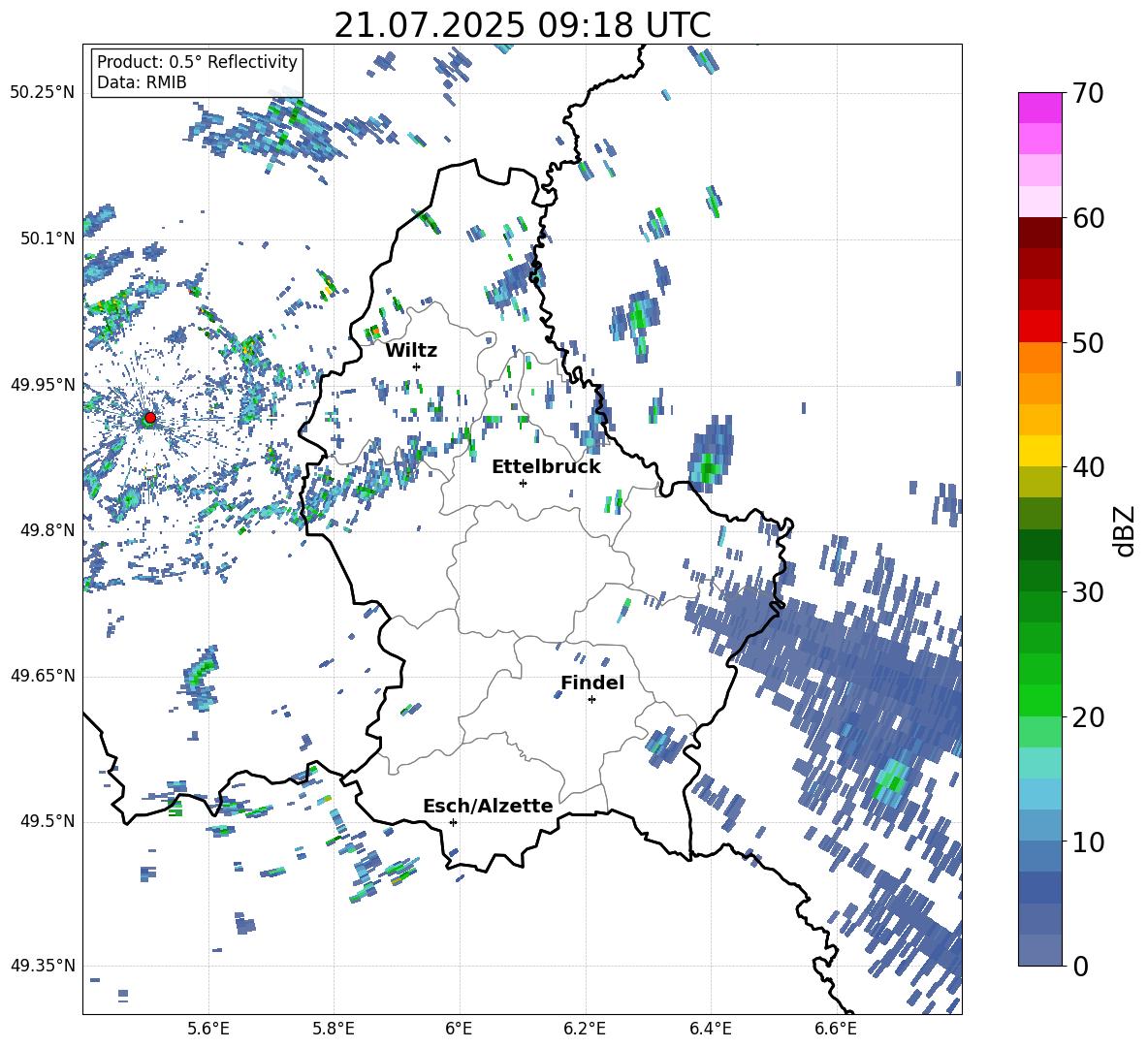Image resolution: width=1148 pixels, height=1048 pixels.
Task: Click the title 21.07.2025 09:18 UTC
Action: [x=523, y=25]
